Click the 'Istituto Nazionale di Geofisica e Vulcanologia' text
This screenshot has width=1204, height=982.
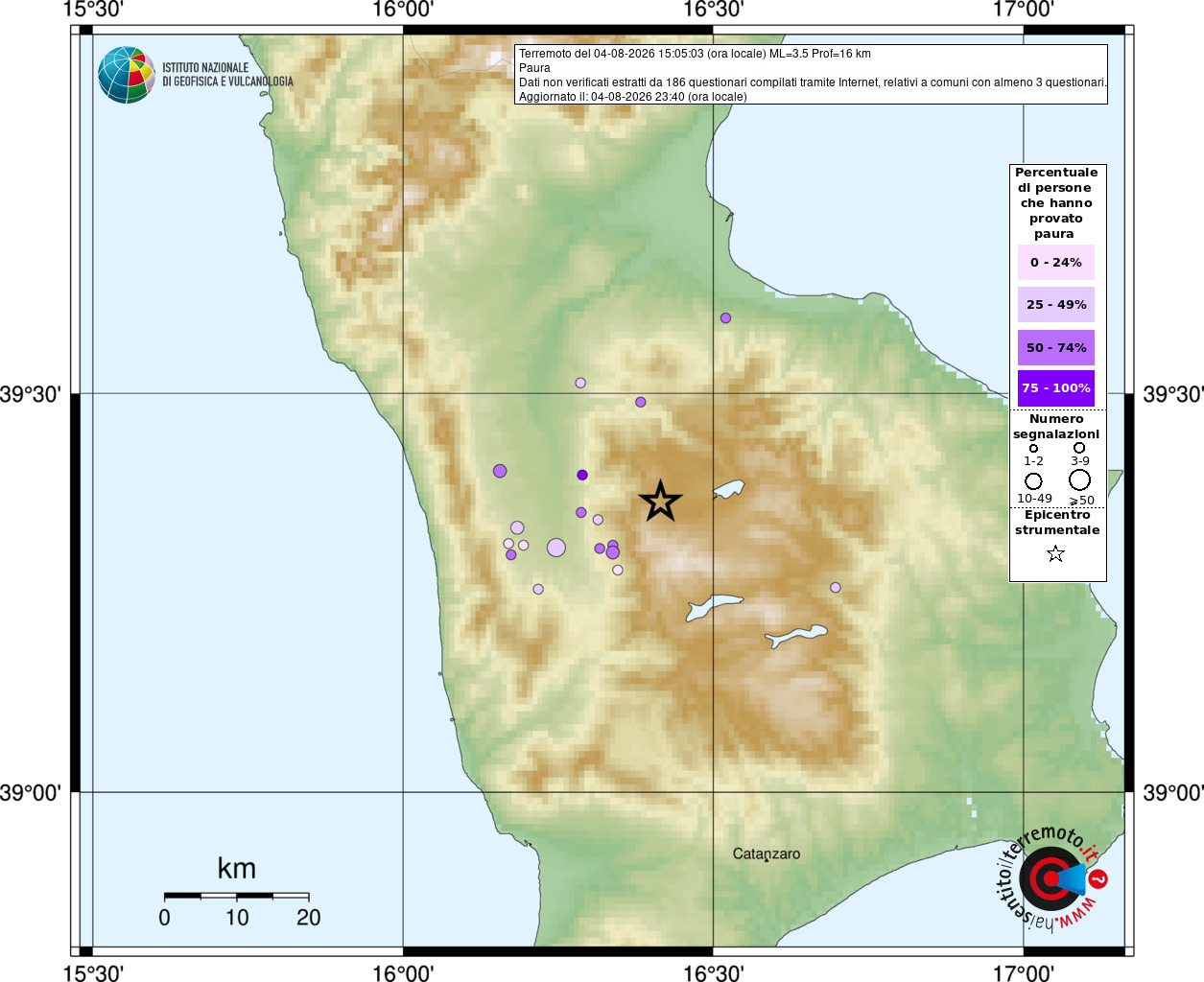227,75
